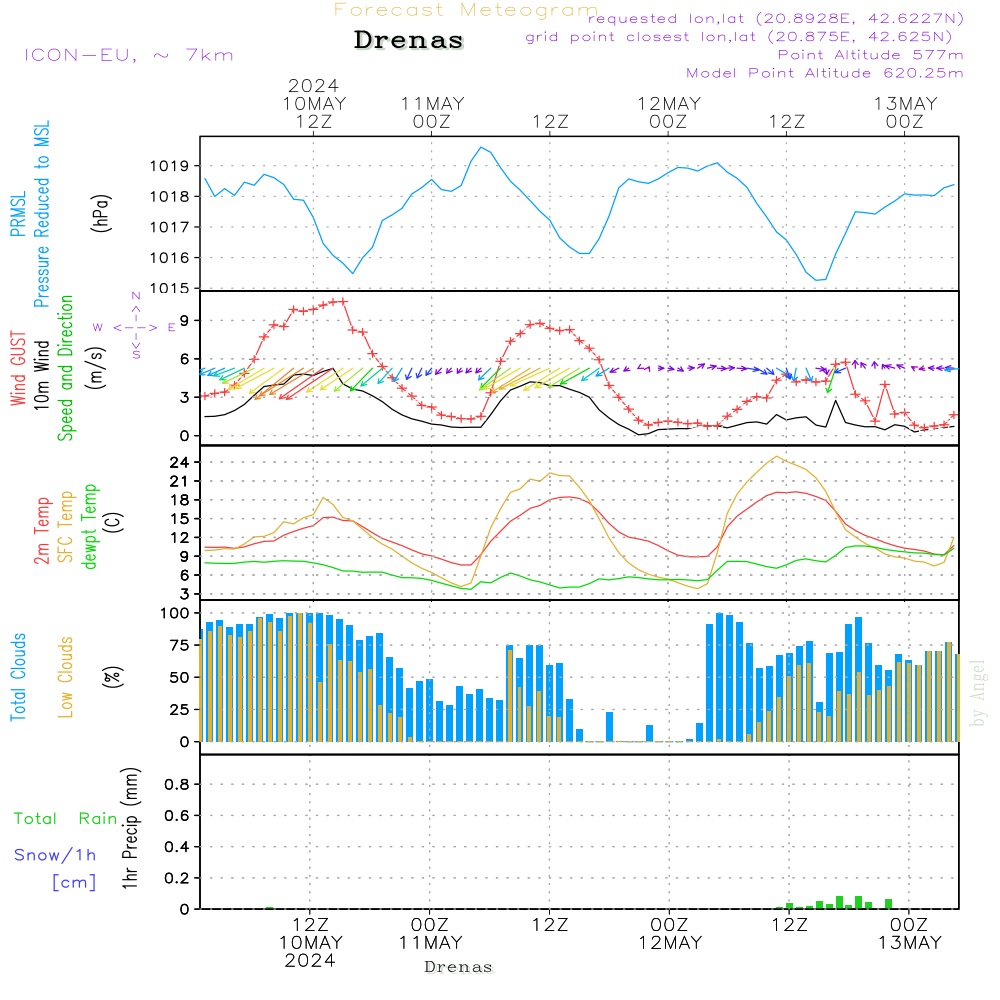
Task: Click the 1019 pressure tick label
Action: tap(170, 166)
